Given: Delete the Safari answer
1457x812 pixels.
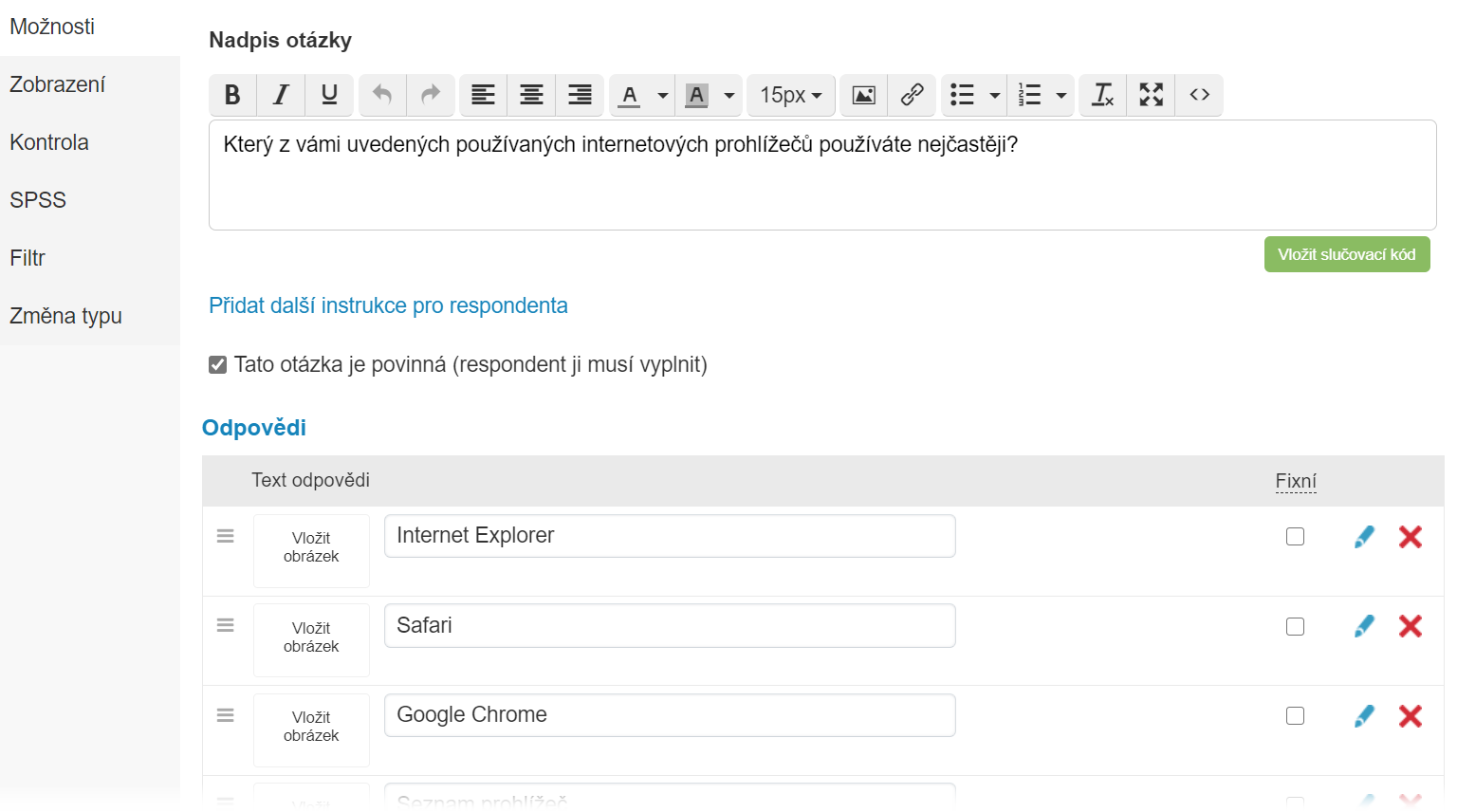Looking at the screenshot, I should point(1411,626).
